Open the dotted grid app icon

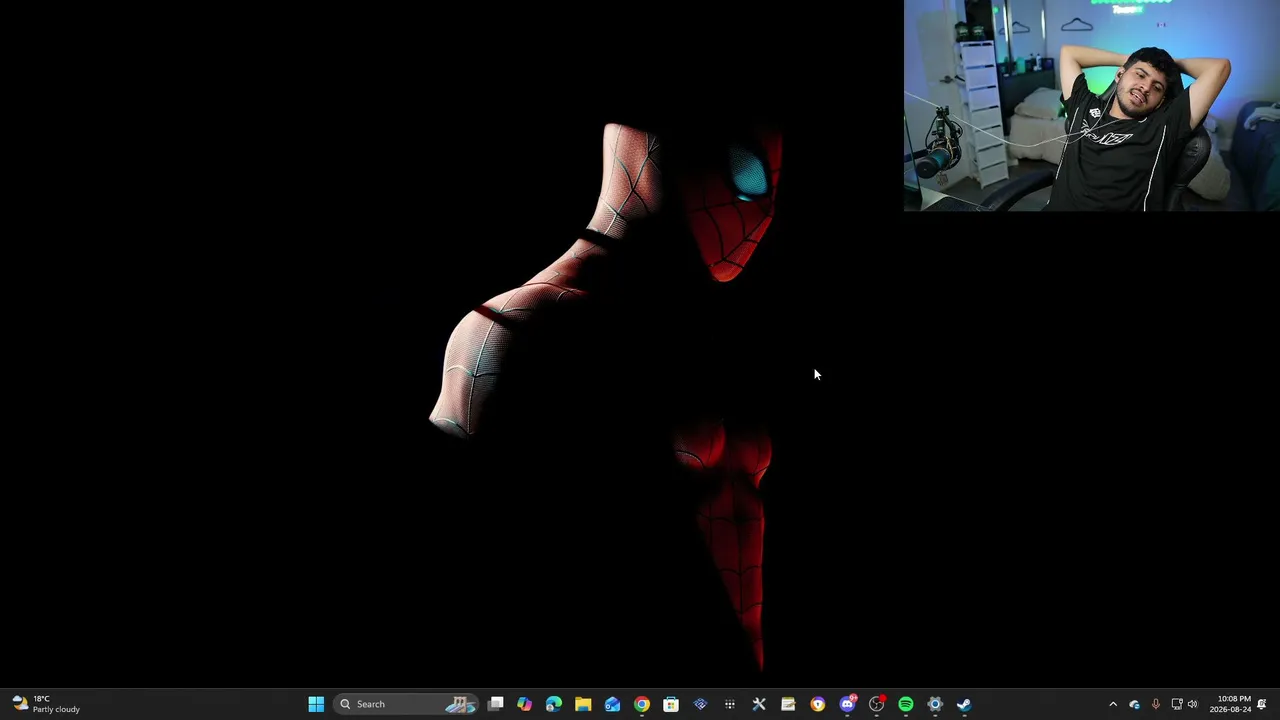click(730, 704)
